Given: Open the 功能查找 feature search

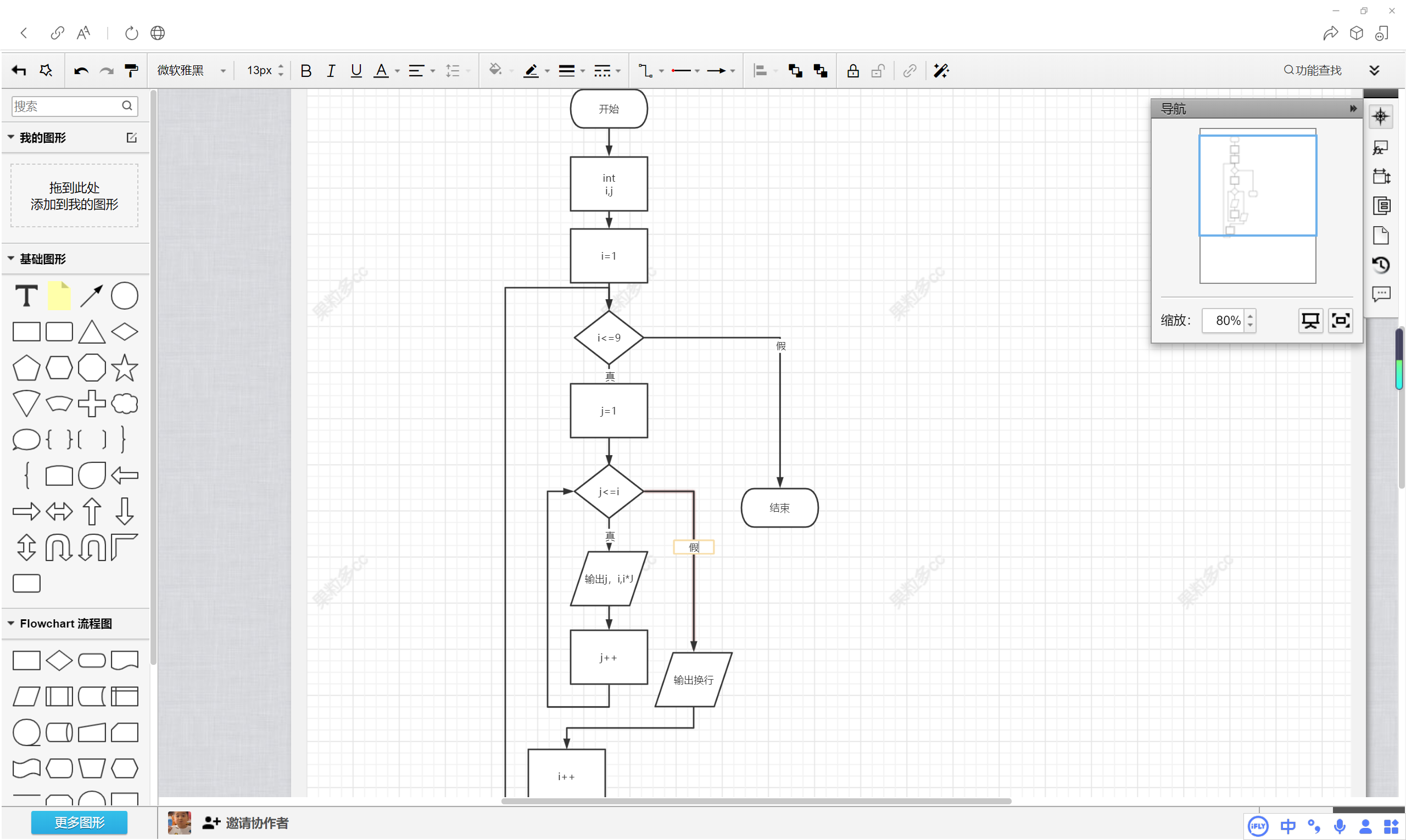Looking at the screenshot, I should [x=1312, y=70].
